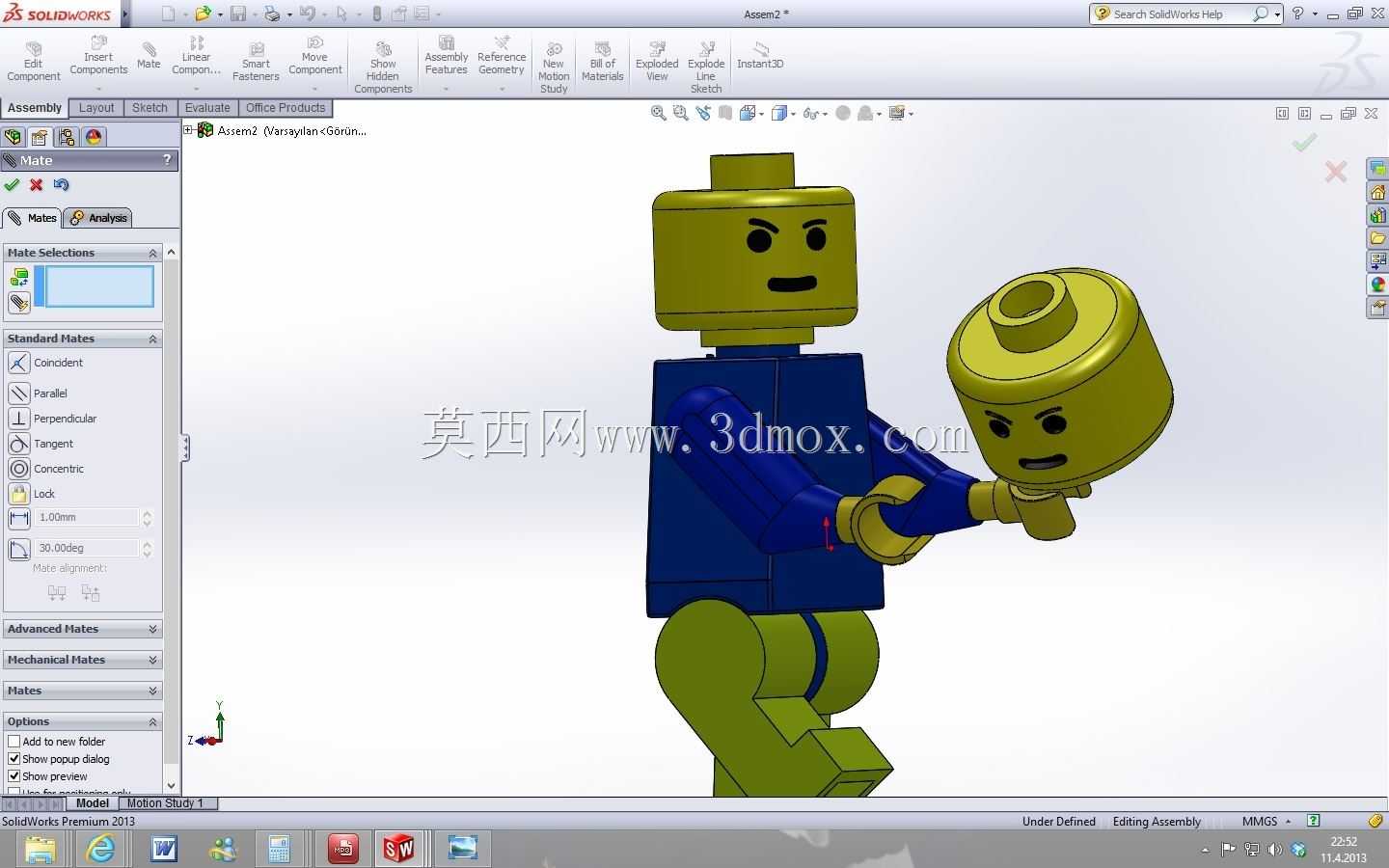Uncheck Show popup dialog
This screenshot has width=1389, height=868.
pyautogui.click(x=14, y=759)
